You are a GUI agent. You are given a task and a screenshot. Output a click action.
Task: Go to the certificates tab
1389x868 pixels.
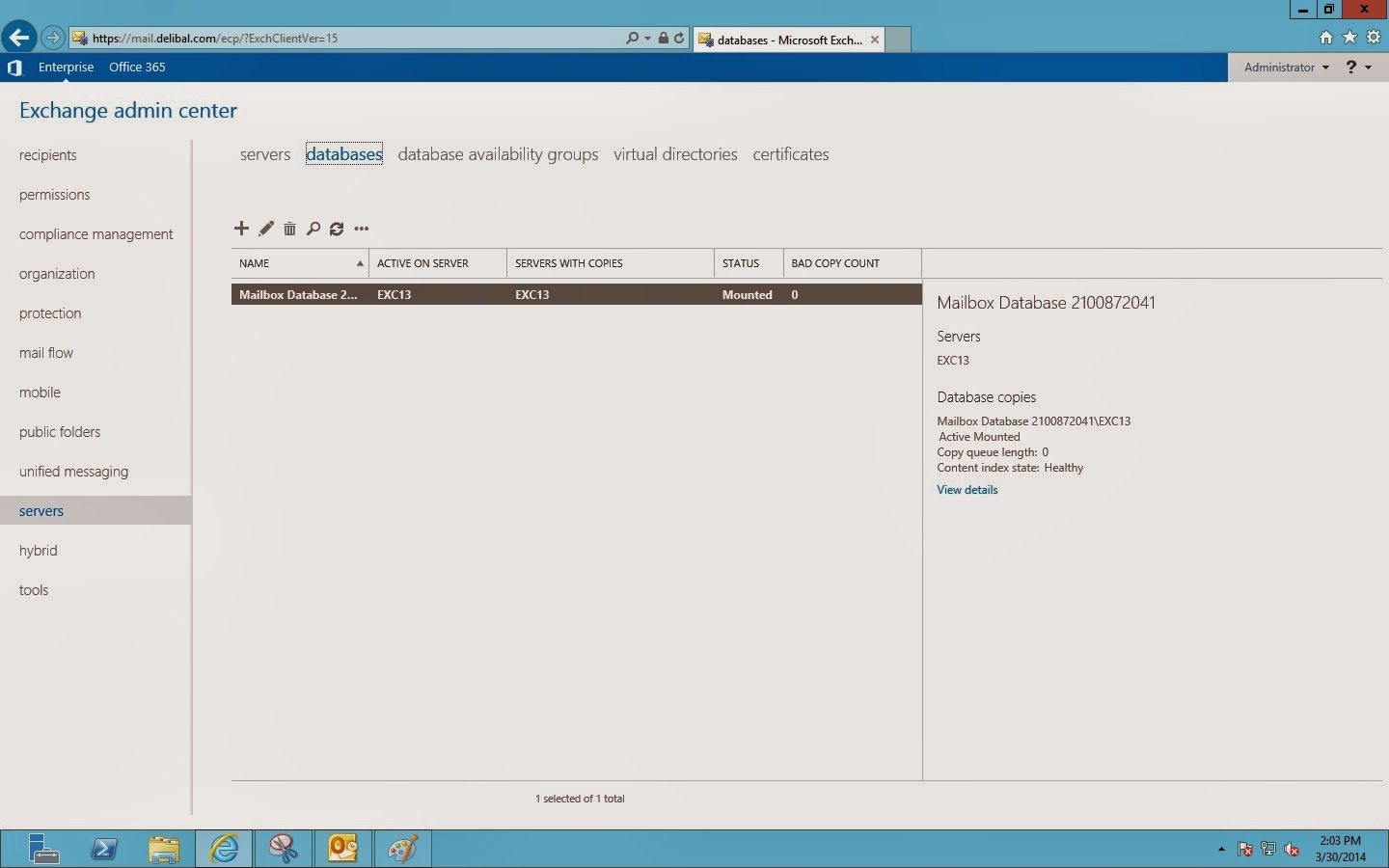coord(790,154)
